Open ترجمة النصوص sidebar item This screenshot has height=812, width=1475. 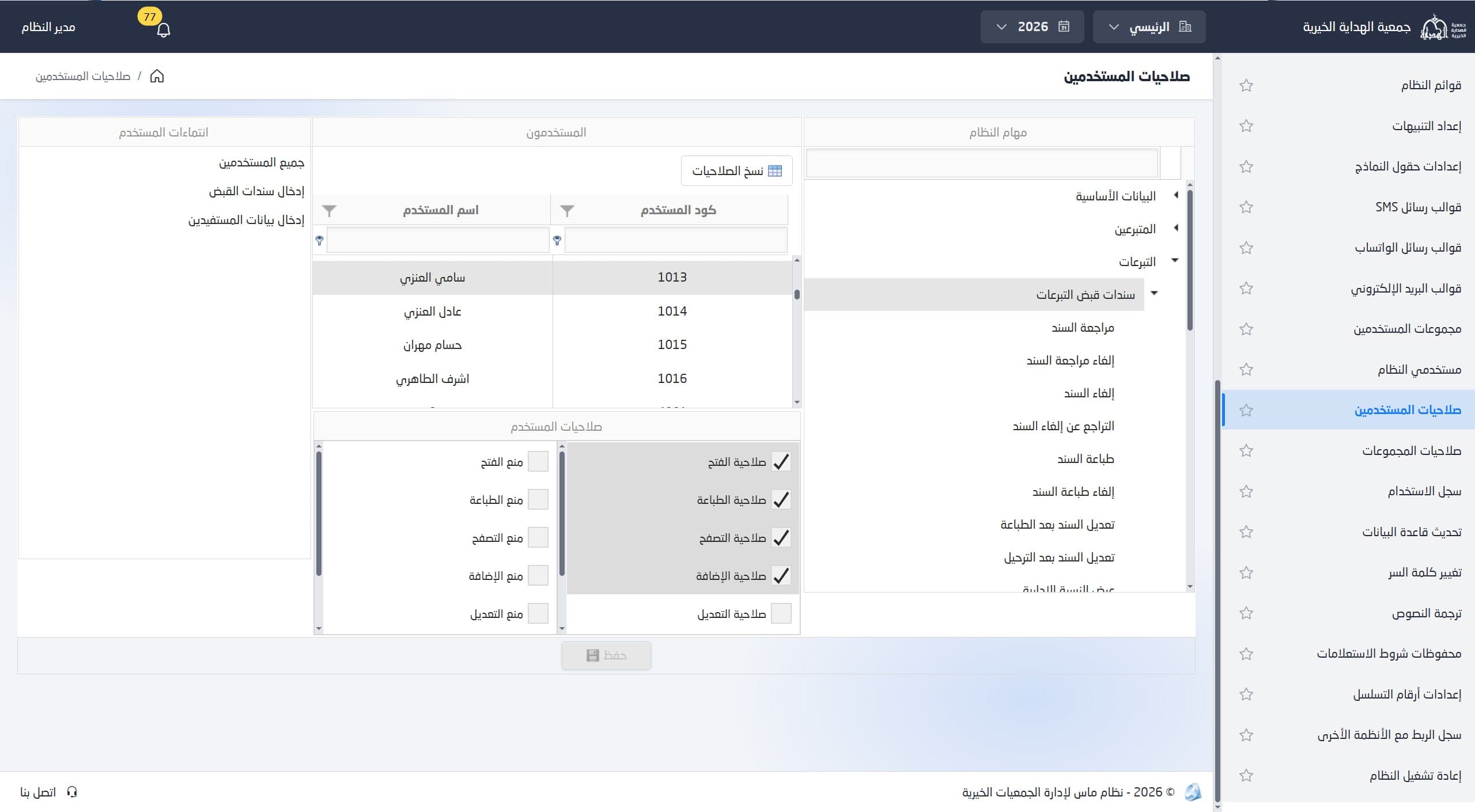(x=1427, y=613)
